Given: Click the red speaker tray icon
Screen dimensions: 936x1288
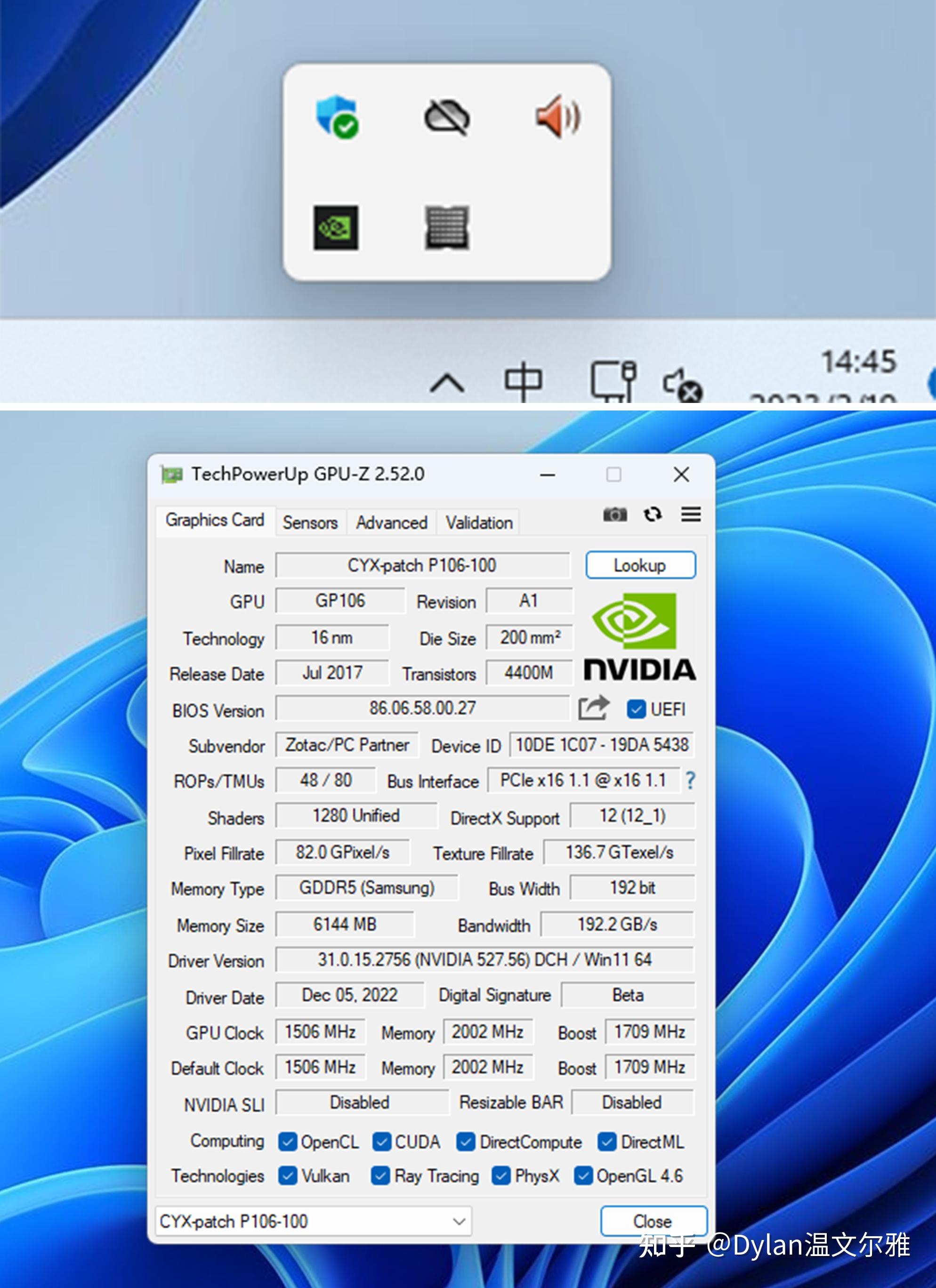Looking at the screenshot, I should 558,117.
